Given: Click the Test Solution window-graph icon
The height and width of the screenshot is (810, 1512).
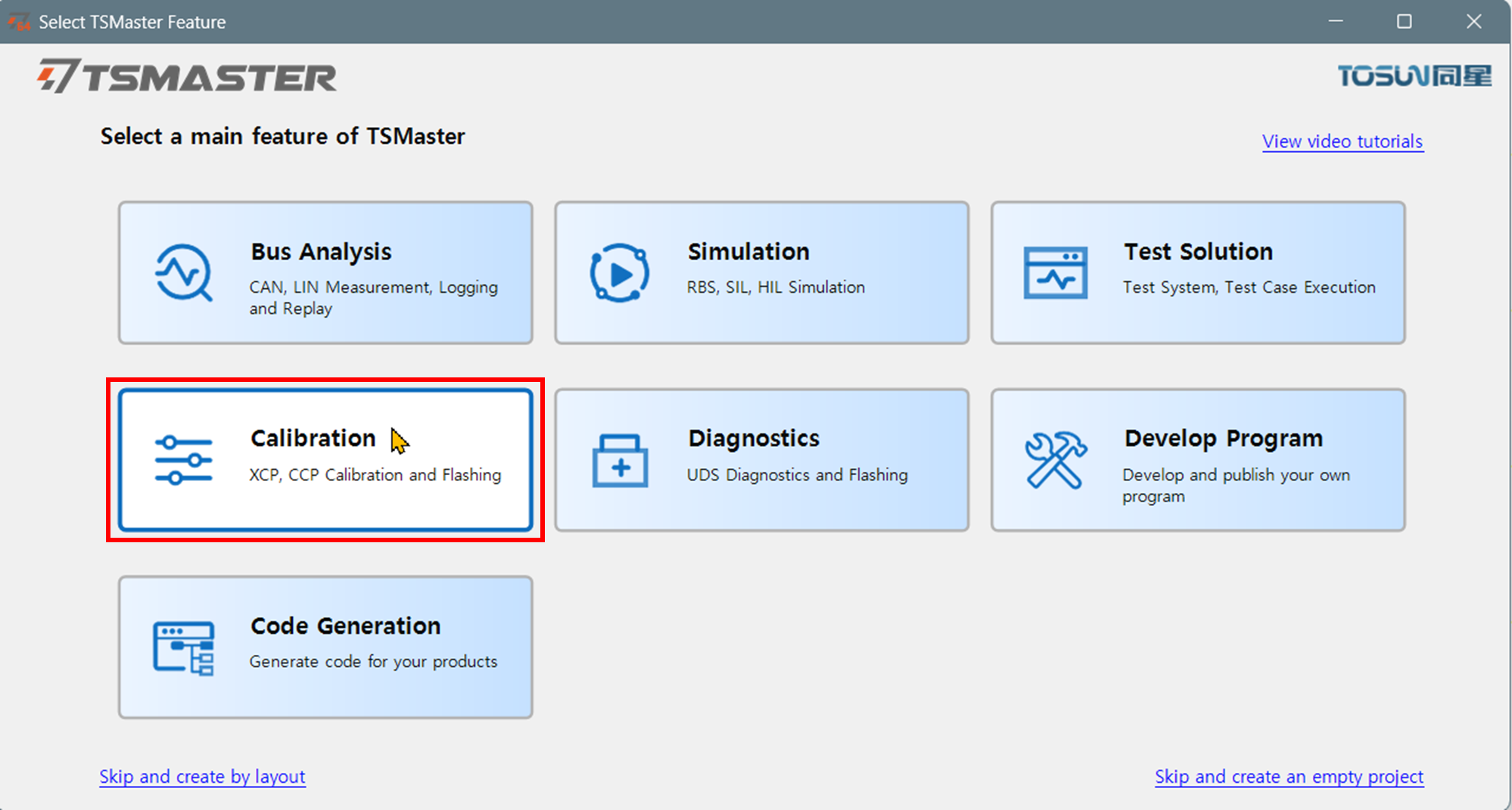Looking at the screenshot, I should [1056, 273].
